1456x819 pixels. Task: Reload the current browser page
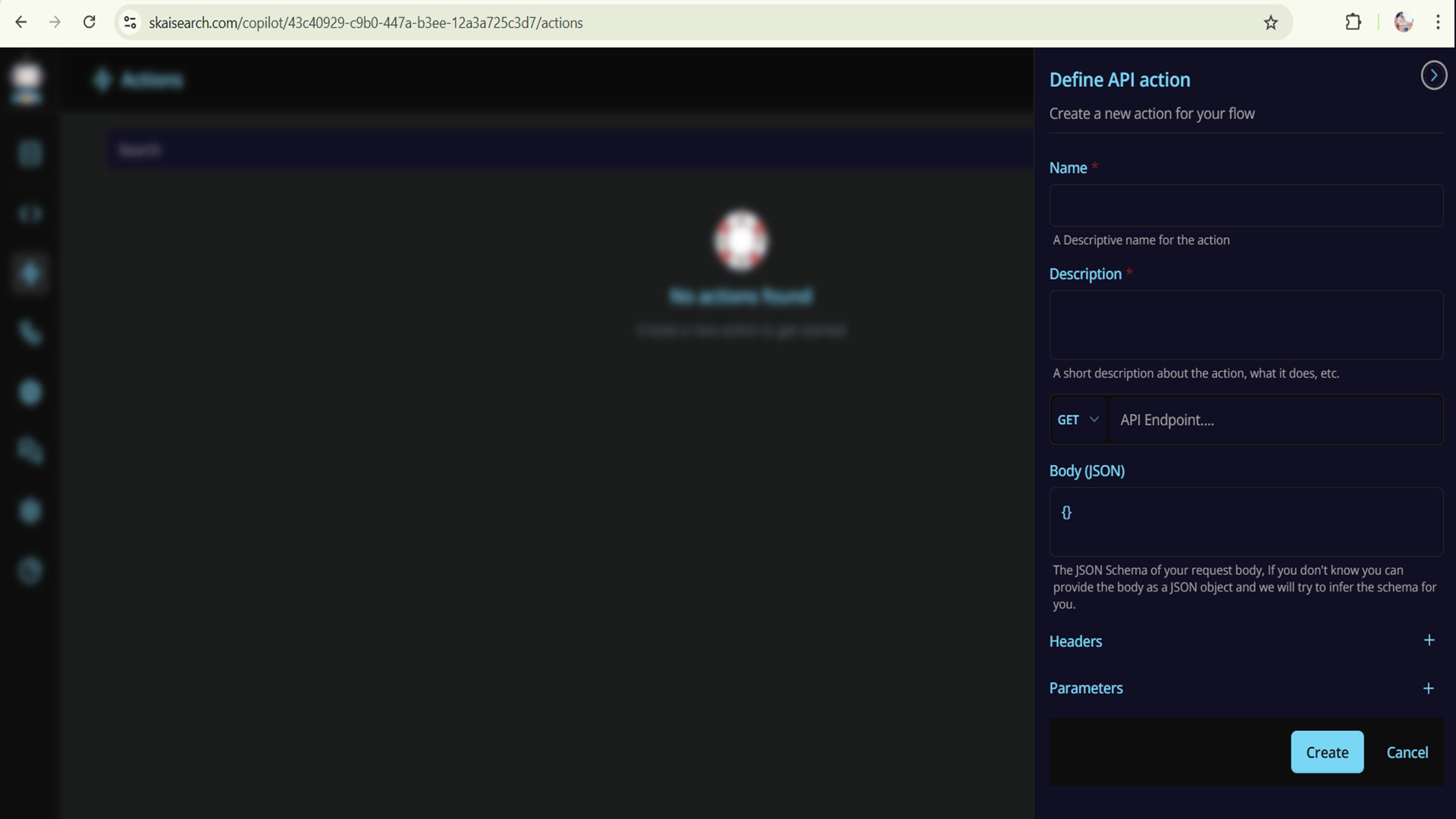click(x=89, y=23)
